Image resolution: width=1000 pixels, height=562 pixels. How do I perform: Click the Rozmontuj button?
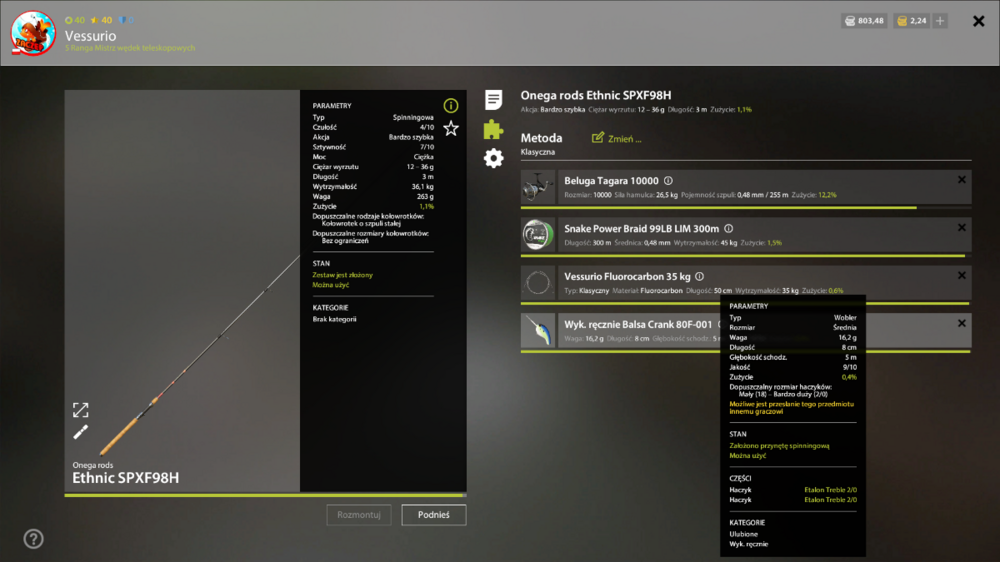point(359,515)
